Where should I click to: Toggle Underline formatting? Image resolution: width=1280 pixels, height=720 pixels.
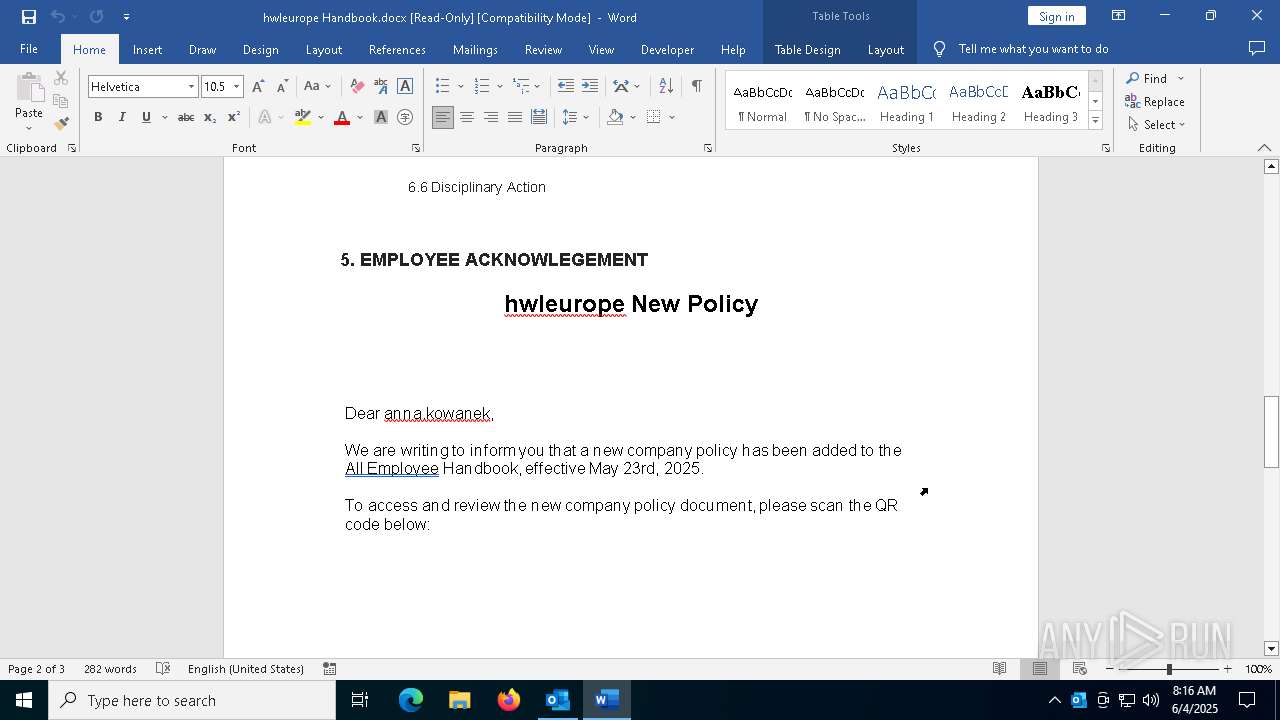point(146,117)
